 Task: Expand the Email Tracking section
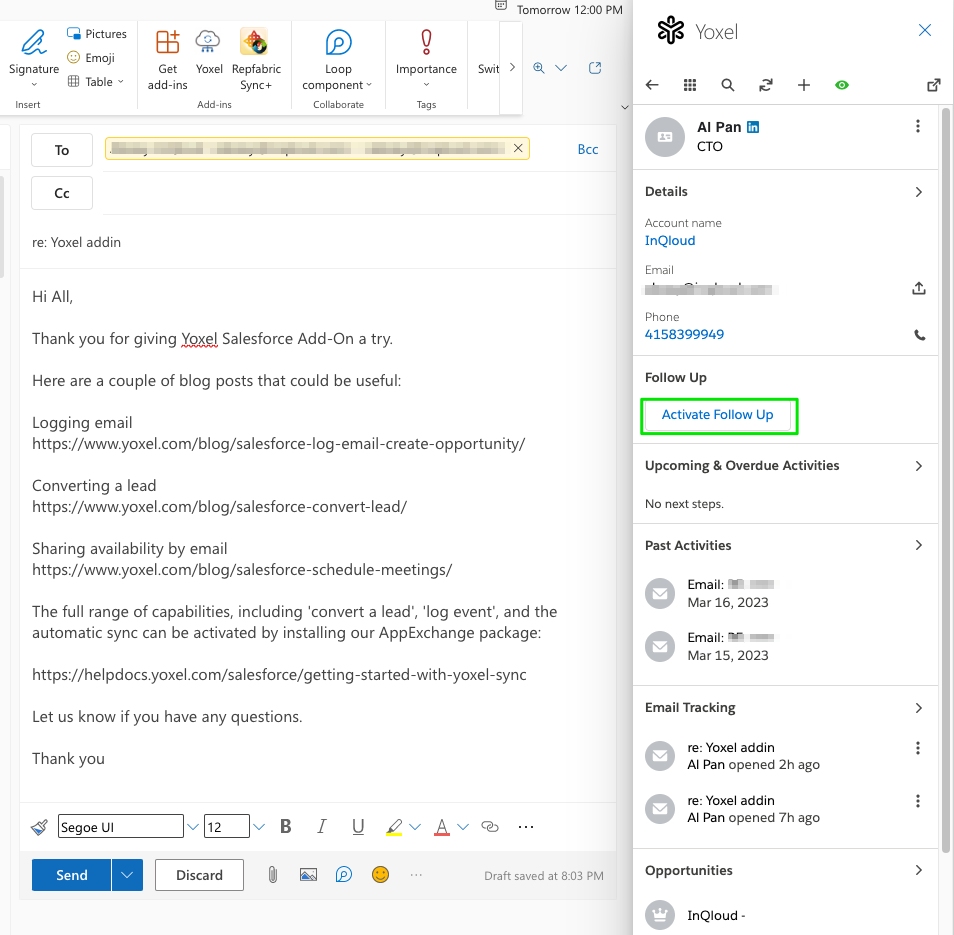919,708
